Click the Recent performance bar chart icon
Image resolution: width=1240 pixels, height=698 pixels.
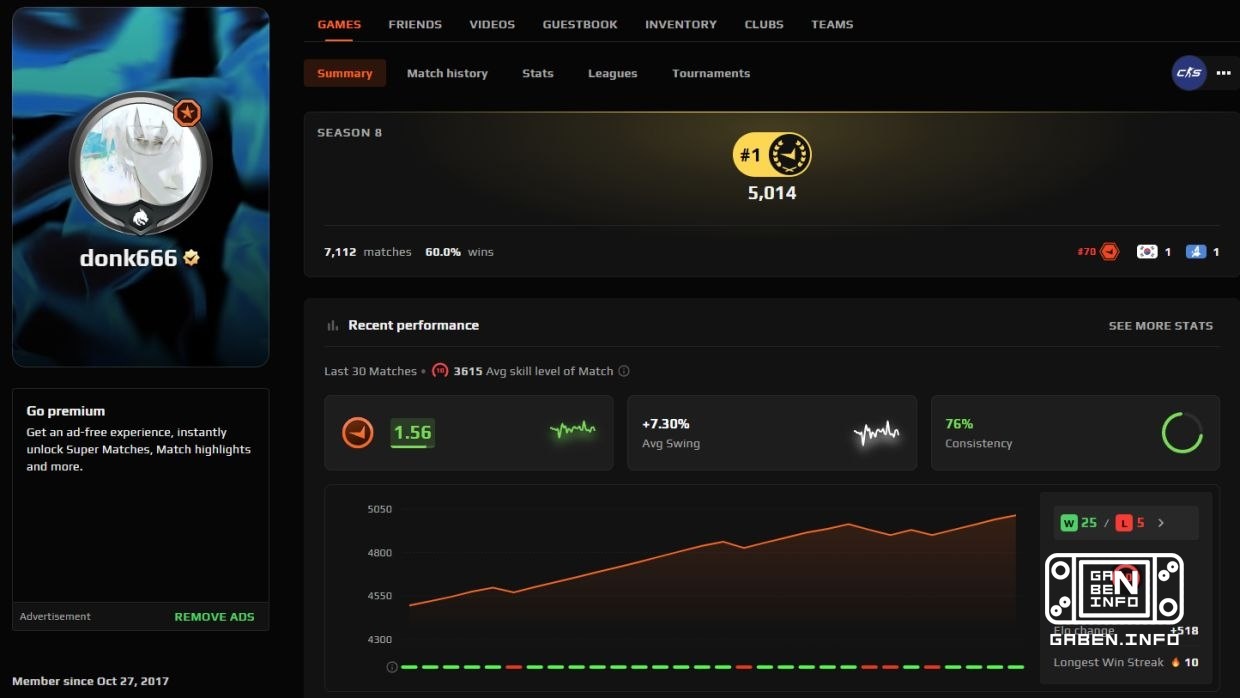click(333, 326)
